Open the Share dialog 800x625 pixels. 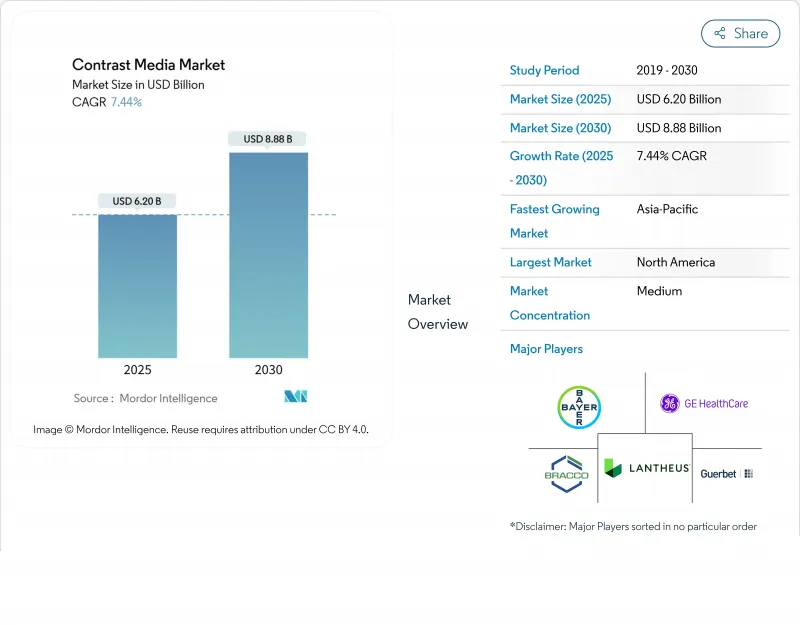click(x=740, y=33)
